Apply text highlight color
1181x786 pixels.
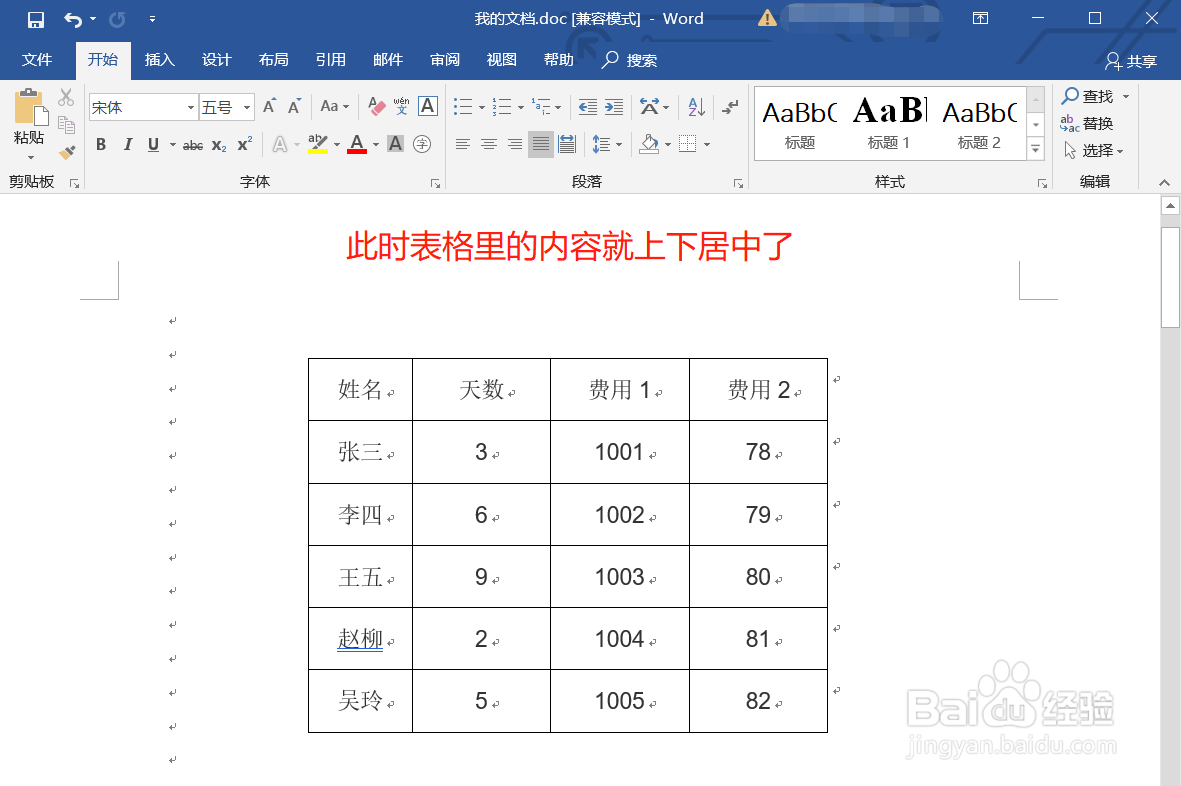(318, 144)
